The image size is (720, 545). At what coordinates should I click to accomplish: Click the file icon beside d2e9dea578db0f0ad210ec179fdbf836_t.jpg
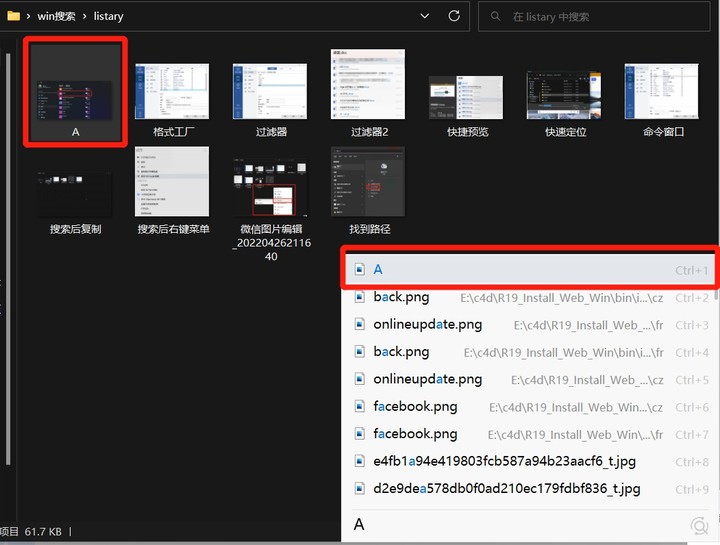click(360, 489)
